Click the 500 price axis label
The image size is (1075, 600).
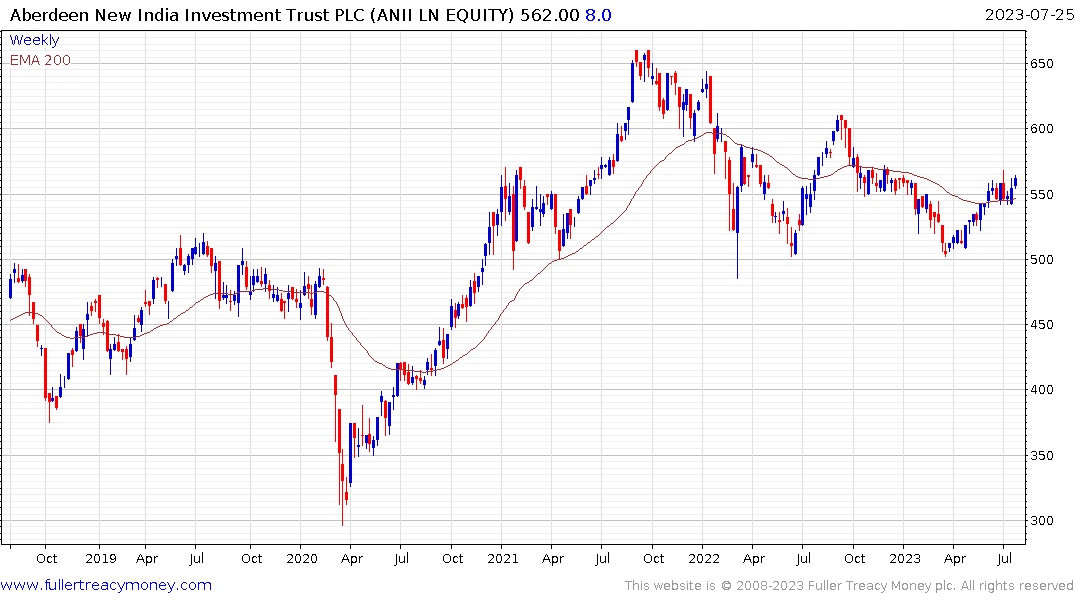pos(1041,260)
